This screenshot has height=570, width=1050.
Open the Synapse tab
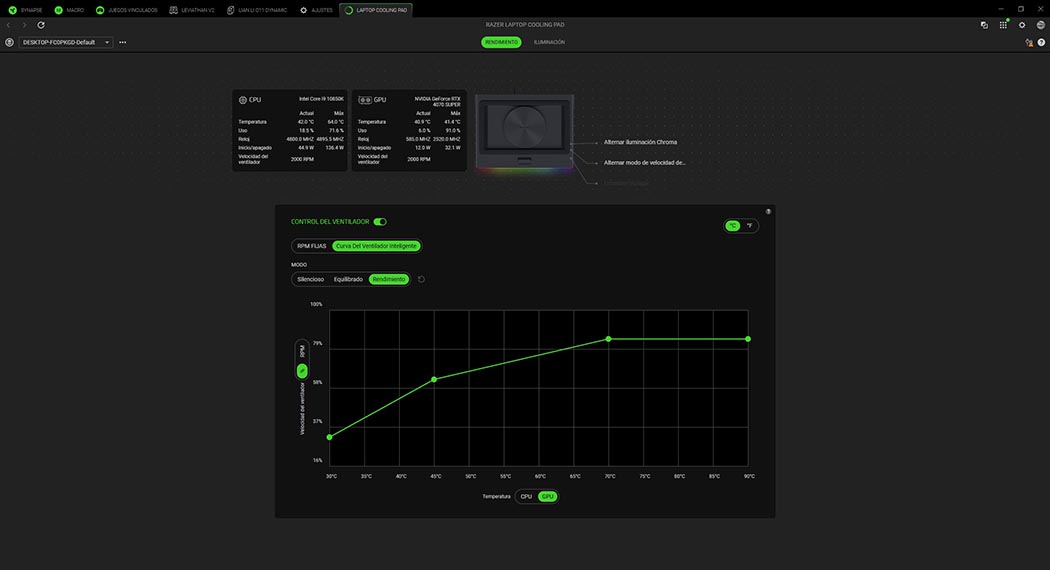tap(25, 10)
